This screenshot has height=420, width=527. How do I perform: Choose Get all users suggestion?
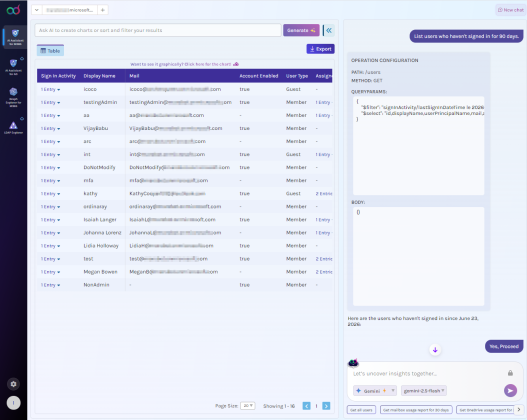point(361,410)
